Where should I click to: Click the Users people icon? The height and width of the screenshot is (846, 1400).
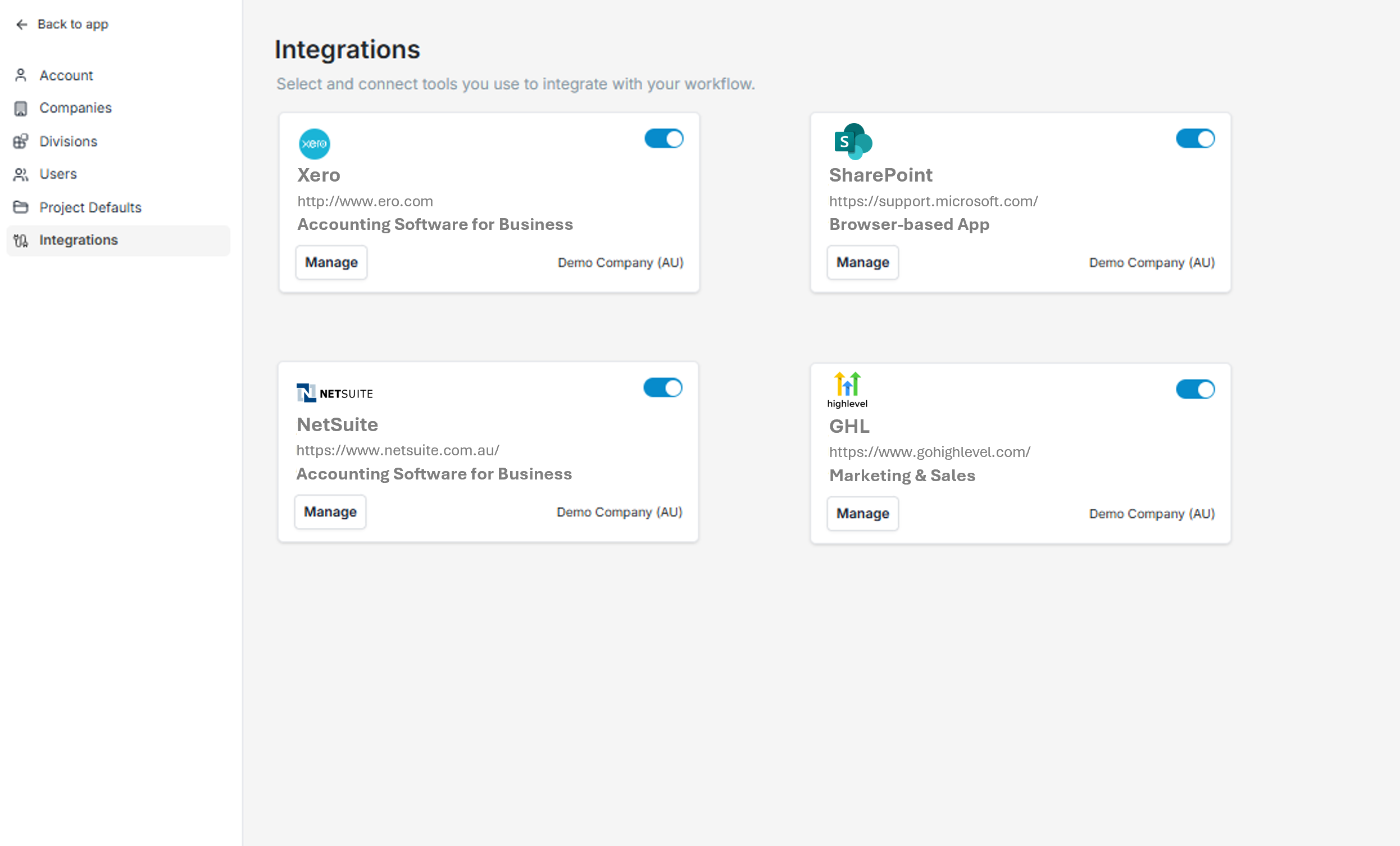[21, 174]
